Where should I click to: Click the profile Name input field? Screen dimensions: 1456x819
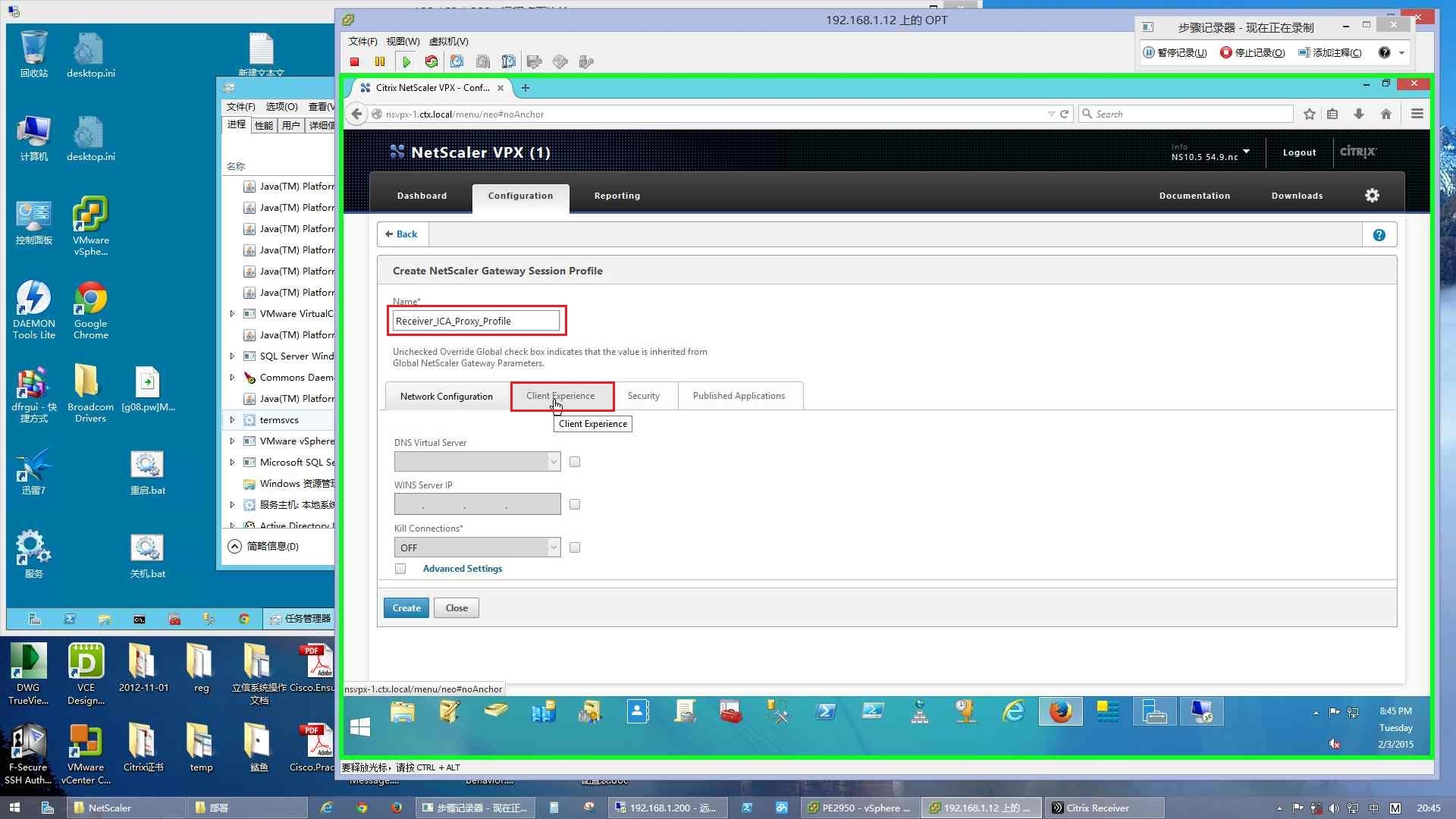point(476,322)
